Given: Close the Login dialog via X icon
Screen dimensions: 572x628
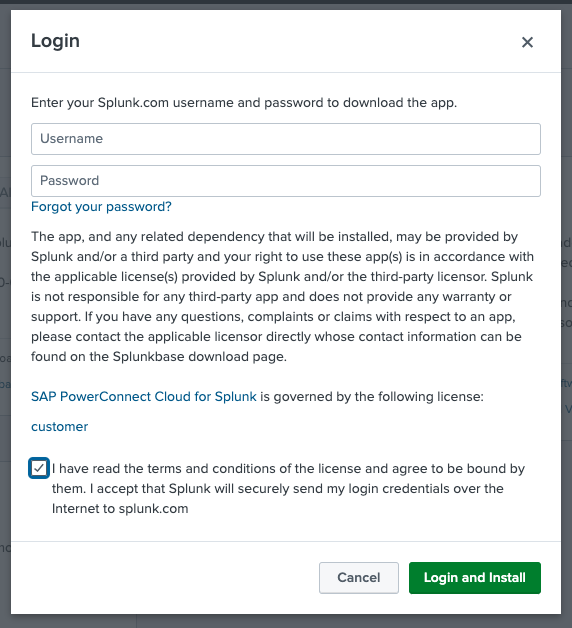Looking at the screenshot, I should 527,42.
